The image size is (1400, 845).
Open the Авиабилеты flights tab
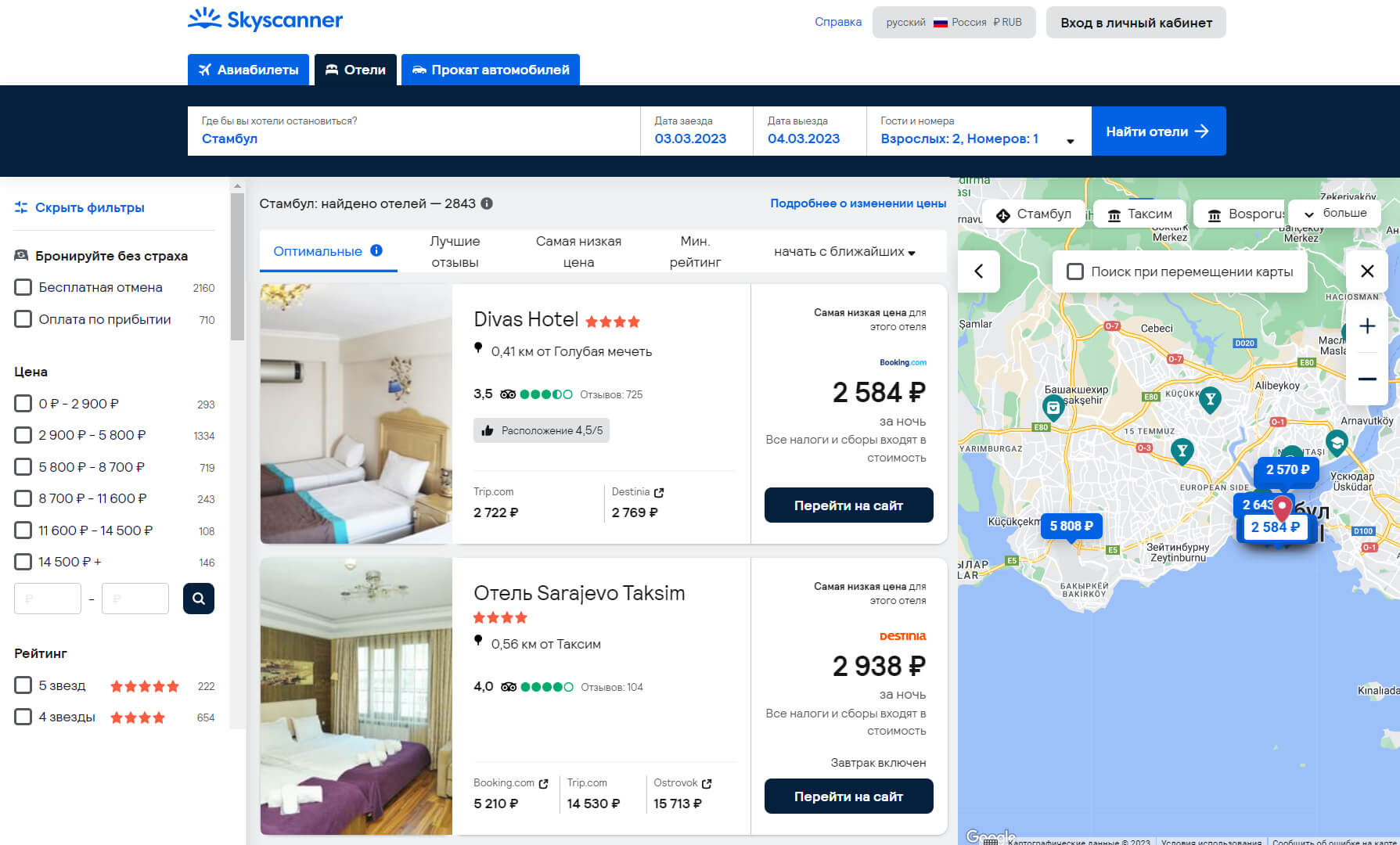248,70
